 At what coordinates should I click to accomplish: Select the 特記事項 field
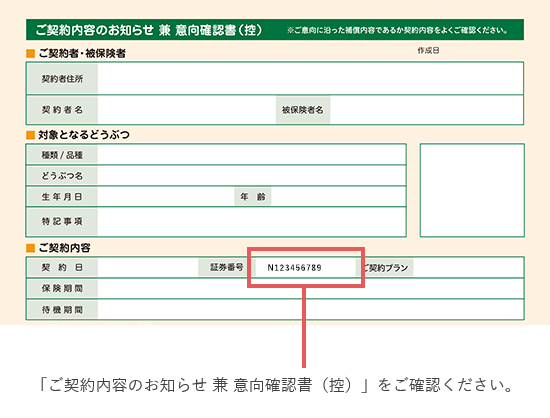click(251, 222)
